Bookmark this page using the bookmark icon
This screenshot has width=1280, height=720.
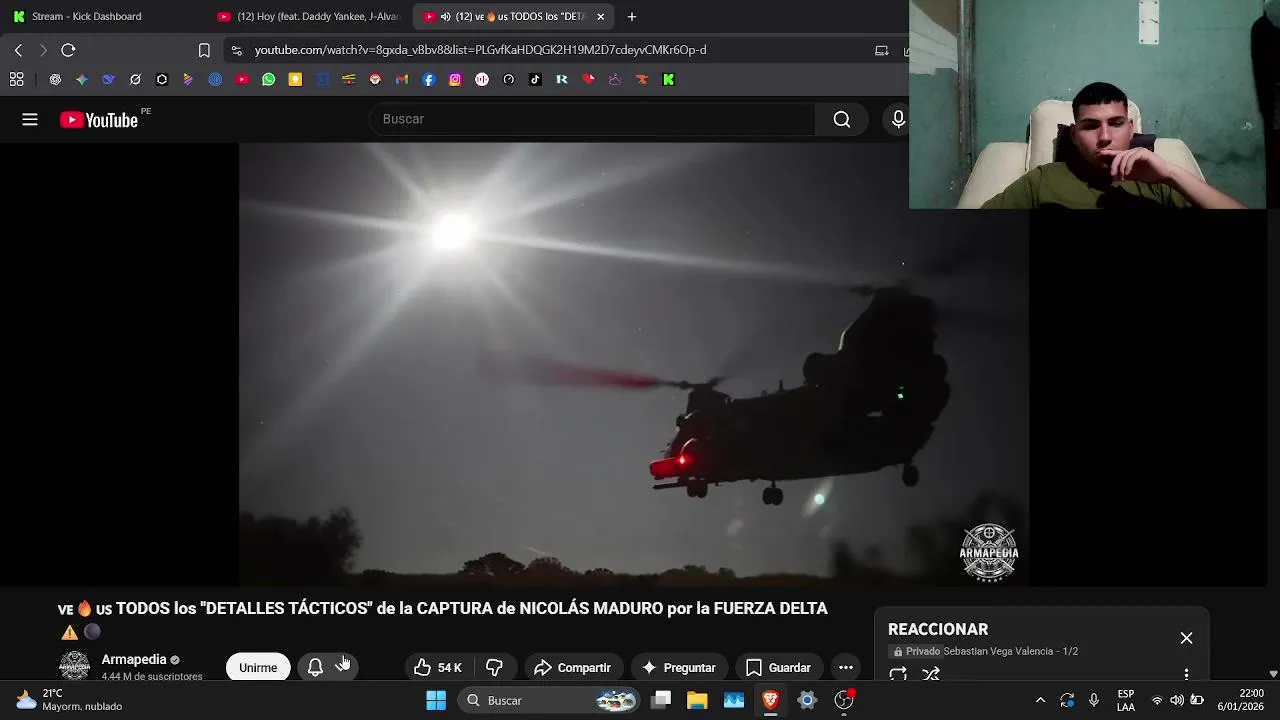coord(204,50)
